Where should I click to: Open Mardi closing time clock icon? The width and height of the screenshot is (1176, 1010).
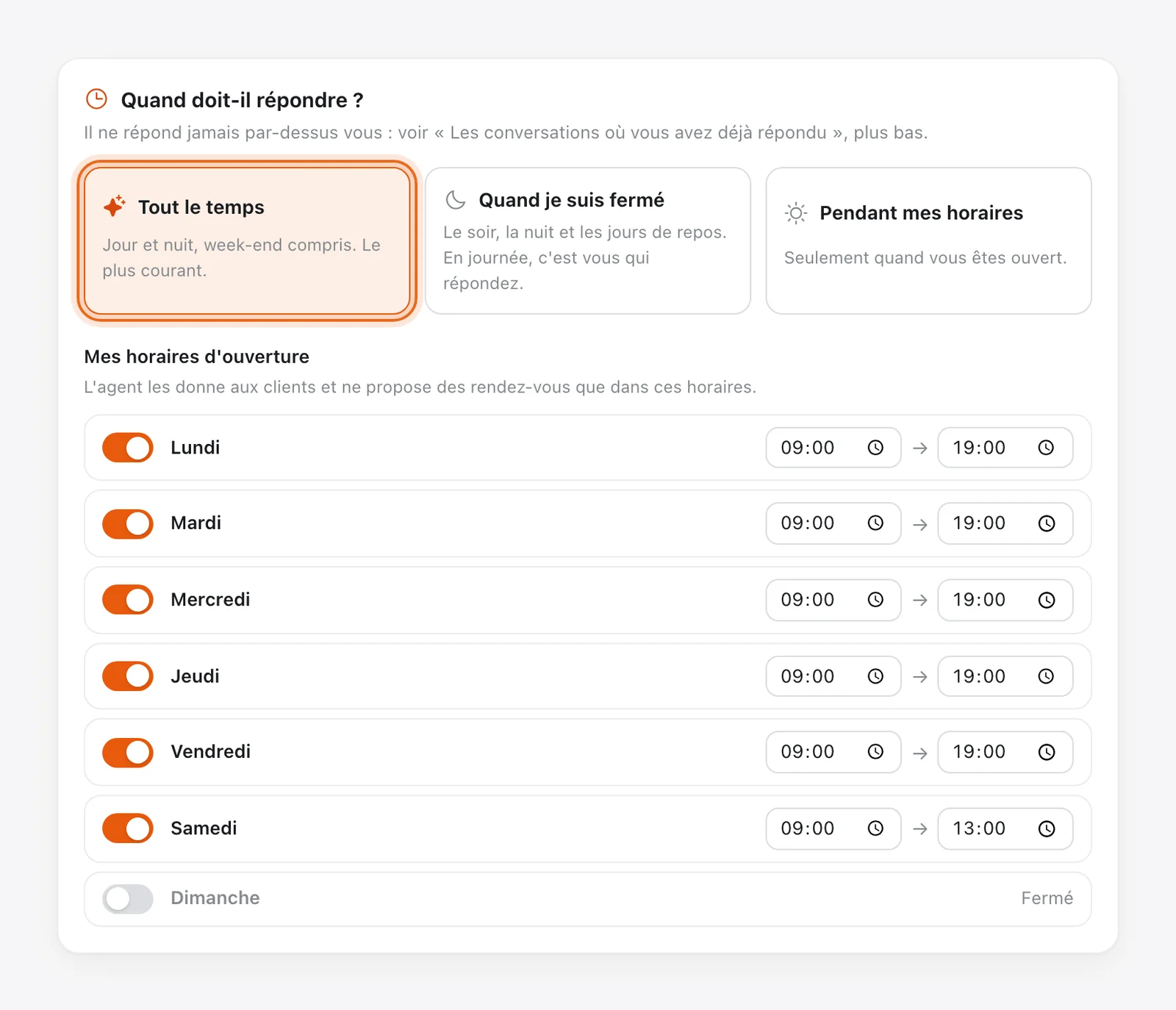1047,523
